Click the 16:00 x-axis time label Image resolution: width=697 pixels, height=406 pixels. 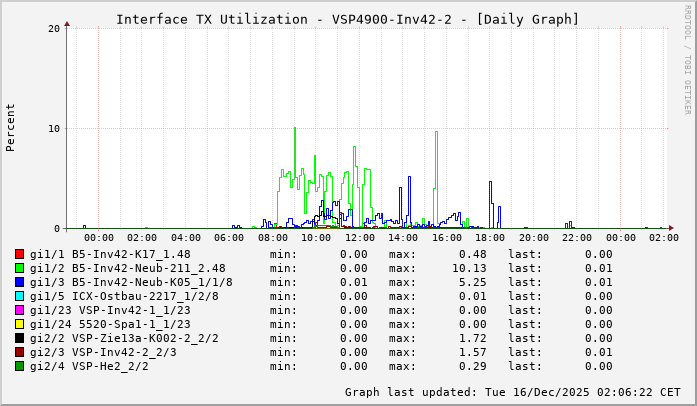[x=447, y=238]
